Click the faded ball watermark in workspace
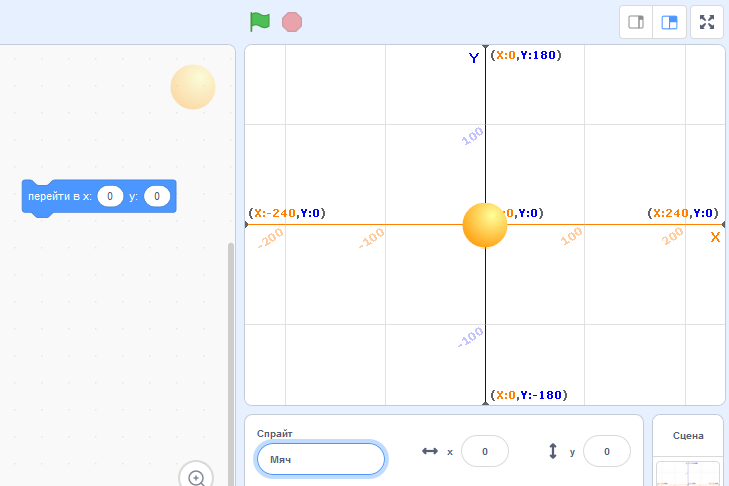729x486 pixels. click(x=193, y=87)
